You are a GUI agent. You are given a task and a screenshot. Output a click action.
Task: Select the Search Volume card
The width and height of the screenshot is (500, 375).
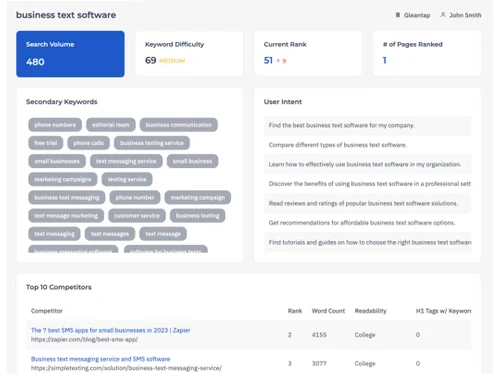70,54
